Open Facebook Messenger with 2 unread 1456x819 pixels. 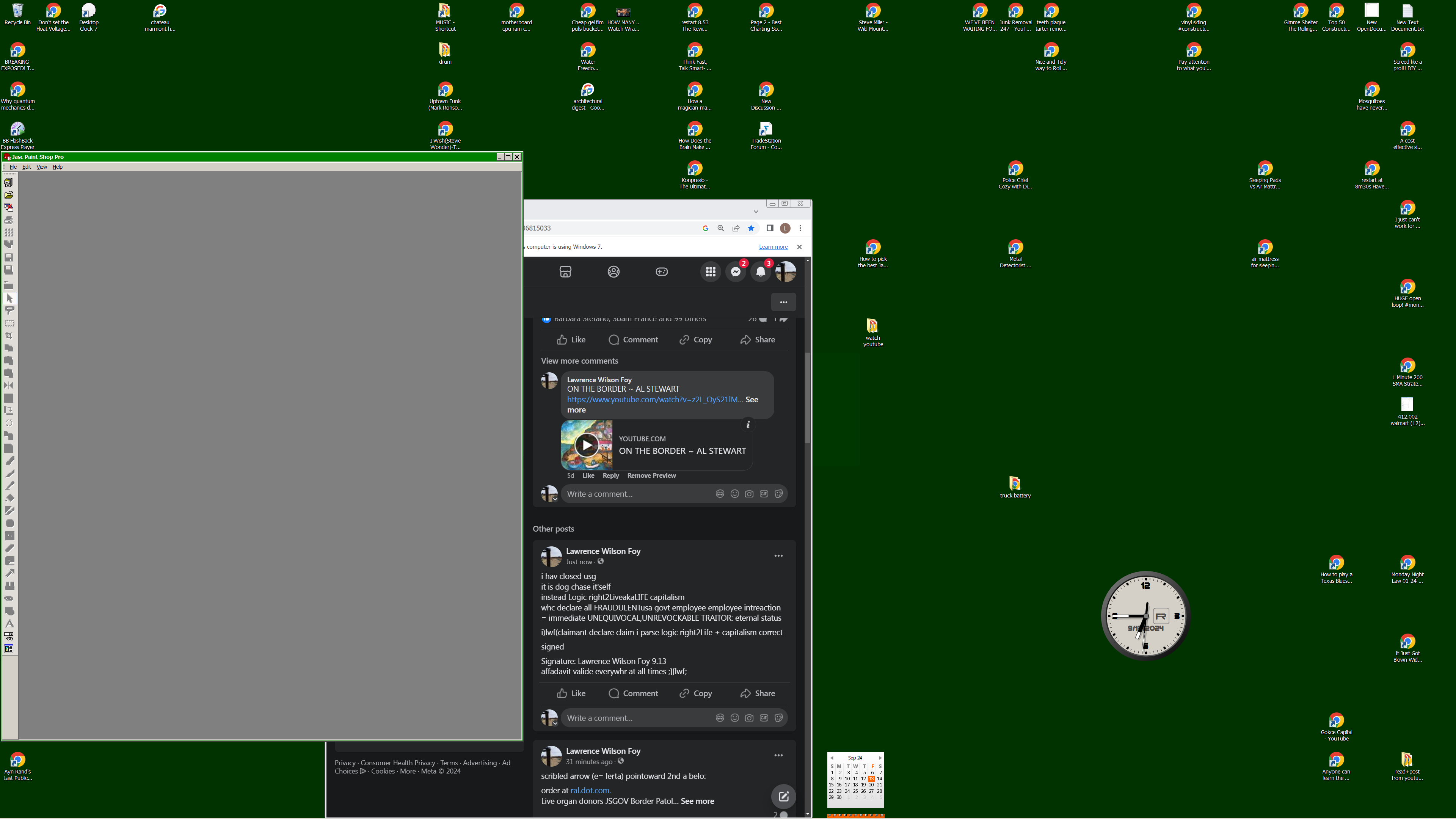[x=736, y=272]
